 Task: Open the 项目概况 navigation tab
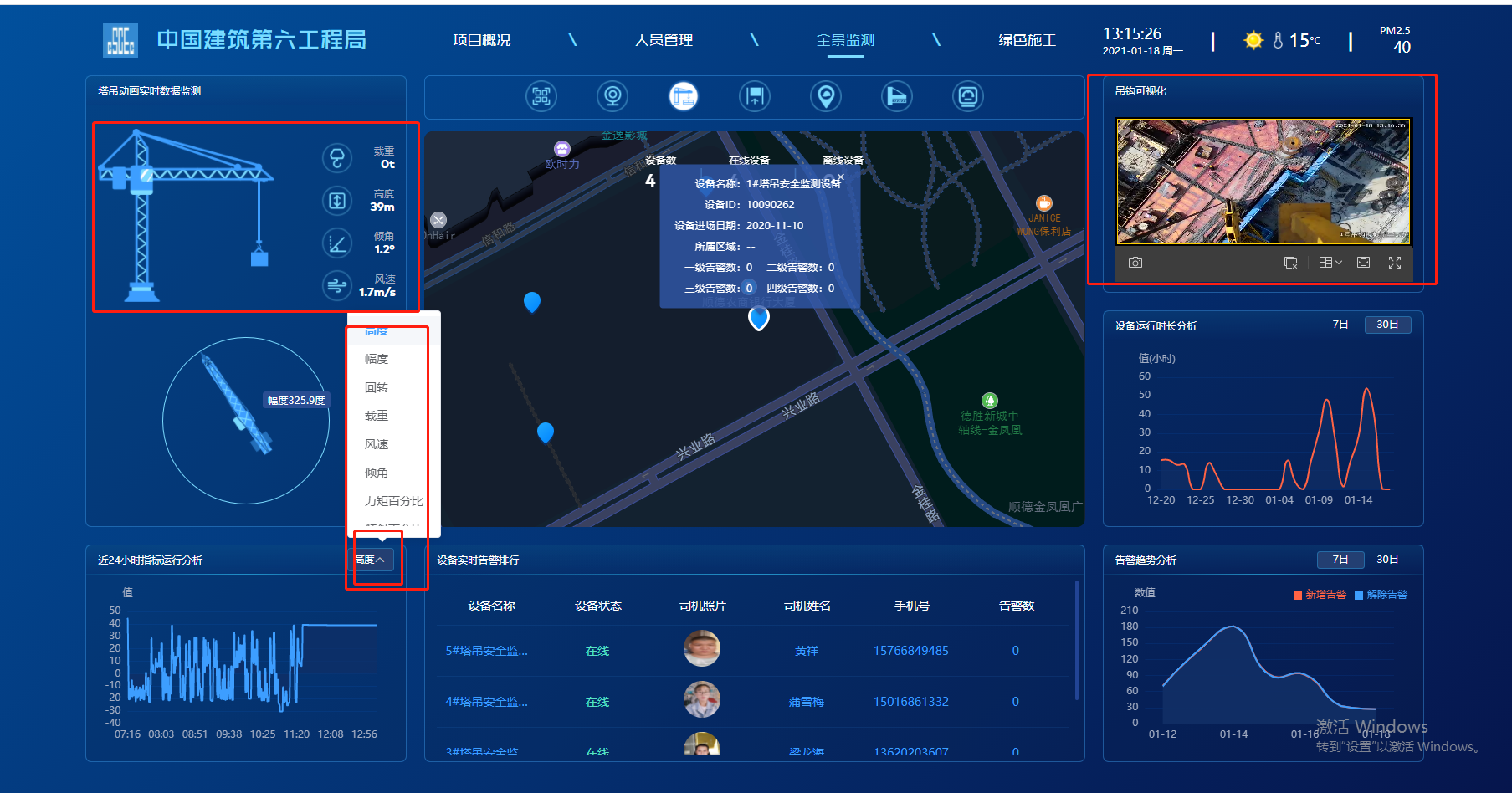tap(482, 40)
